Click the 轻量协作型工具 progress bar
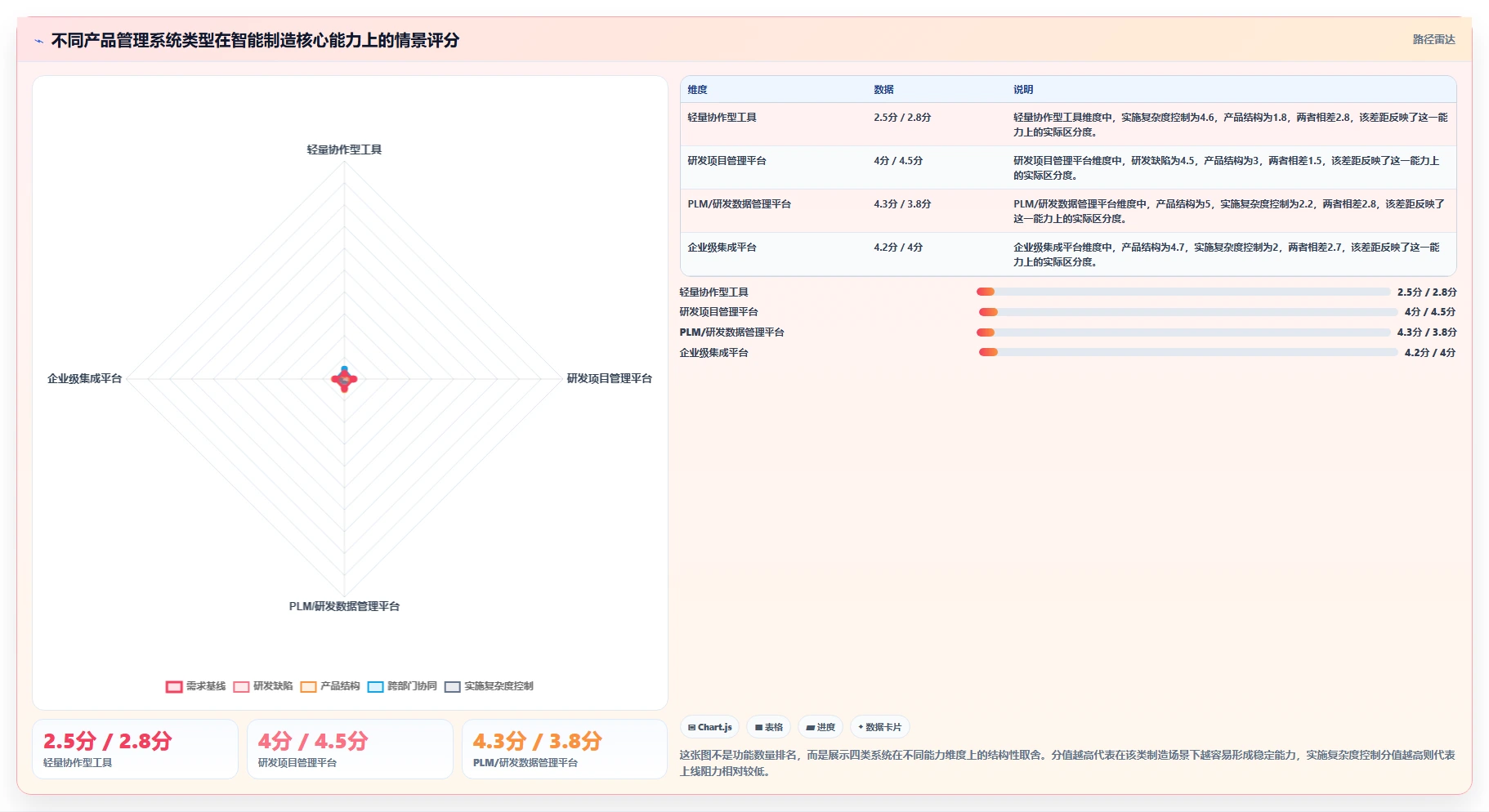Viewport: 1489px width, 812px height. [1183, 292]
